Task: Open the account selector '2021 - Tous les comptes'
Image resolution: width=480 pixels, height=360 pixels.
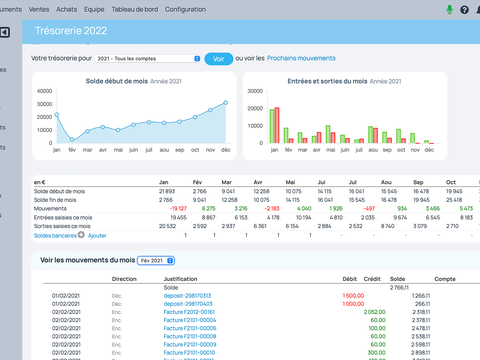Action: click(148, 59)
